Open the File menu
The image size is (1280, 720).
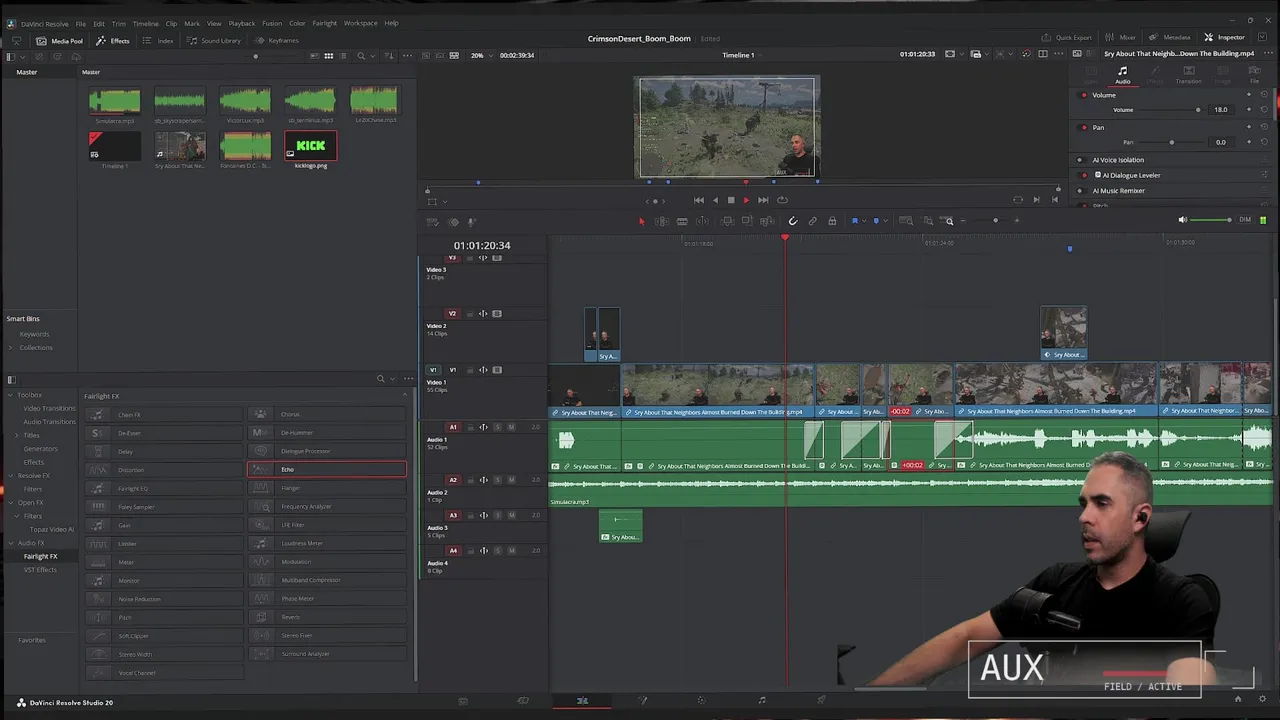(81, 23)
